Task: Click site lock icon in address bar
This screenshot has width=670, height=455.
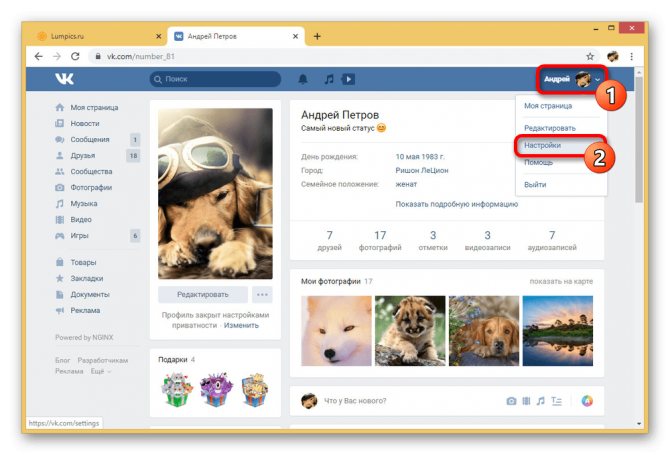Action: [98, 56]
